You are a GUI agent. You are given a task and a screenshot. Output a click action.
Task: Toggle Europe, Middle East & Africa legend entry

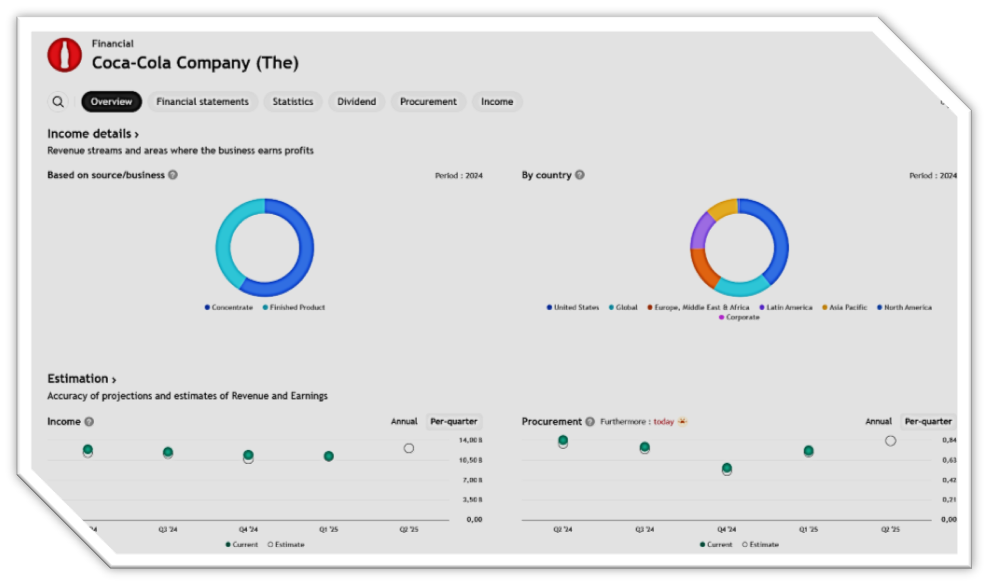coord(698,307)
